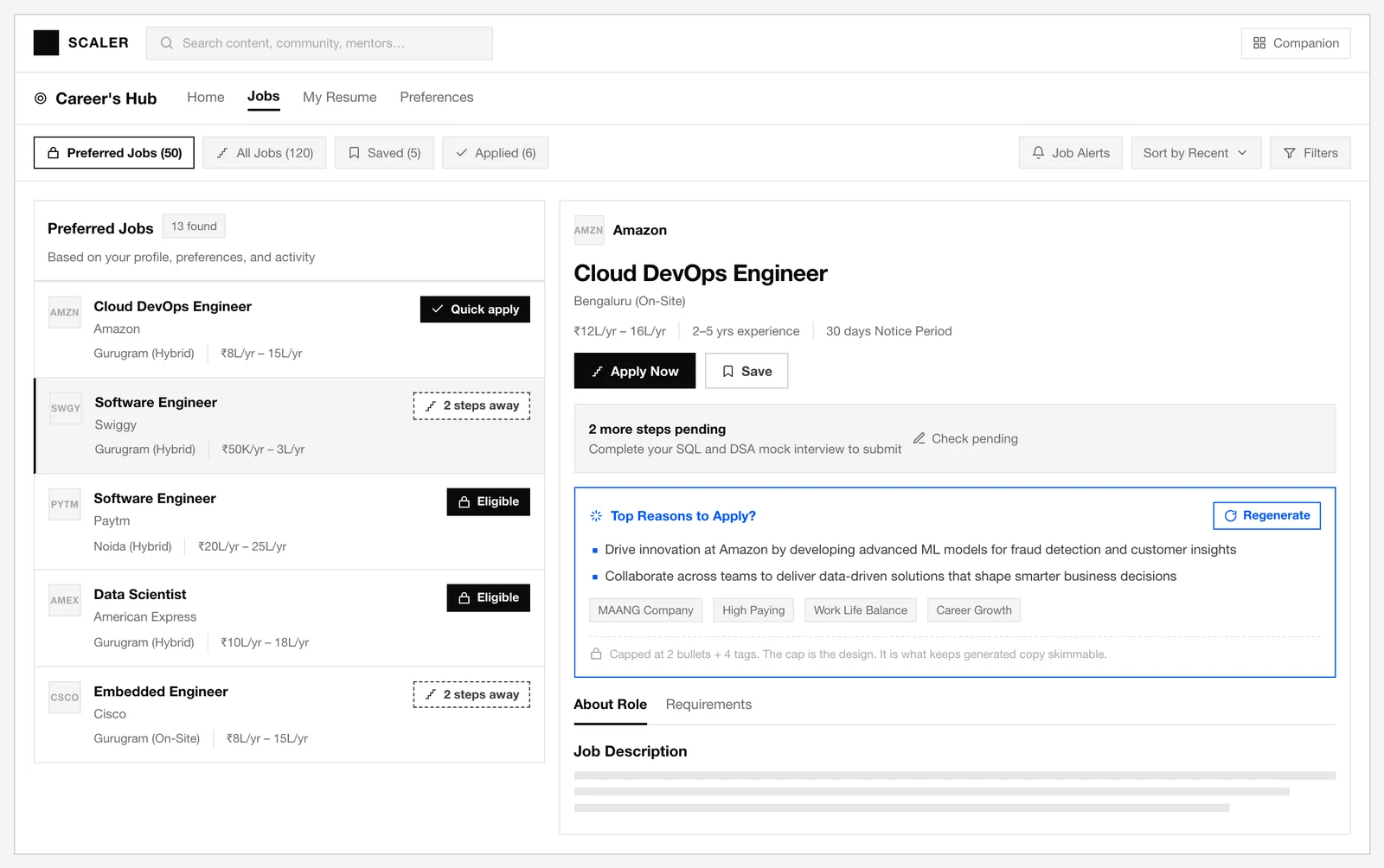Click the Job Description heading
The height and width of the screenshot is (868, 1384).
[x=631, y=751]
